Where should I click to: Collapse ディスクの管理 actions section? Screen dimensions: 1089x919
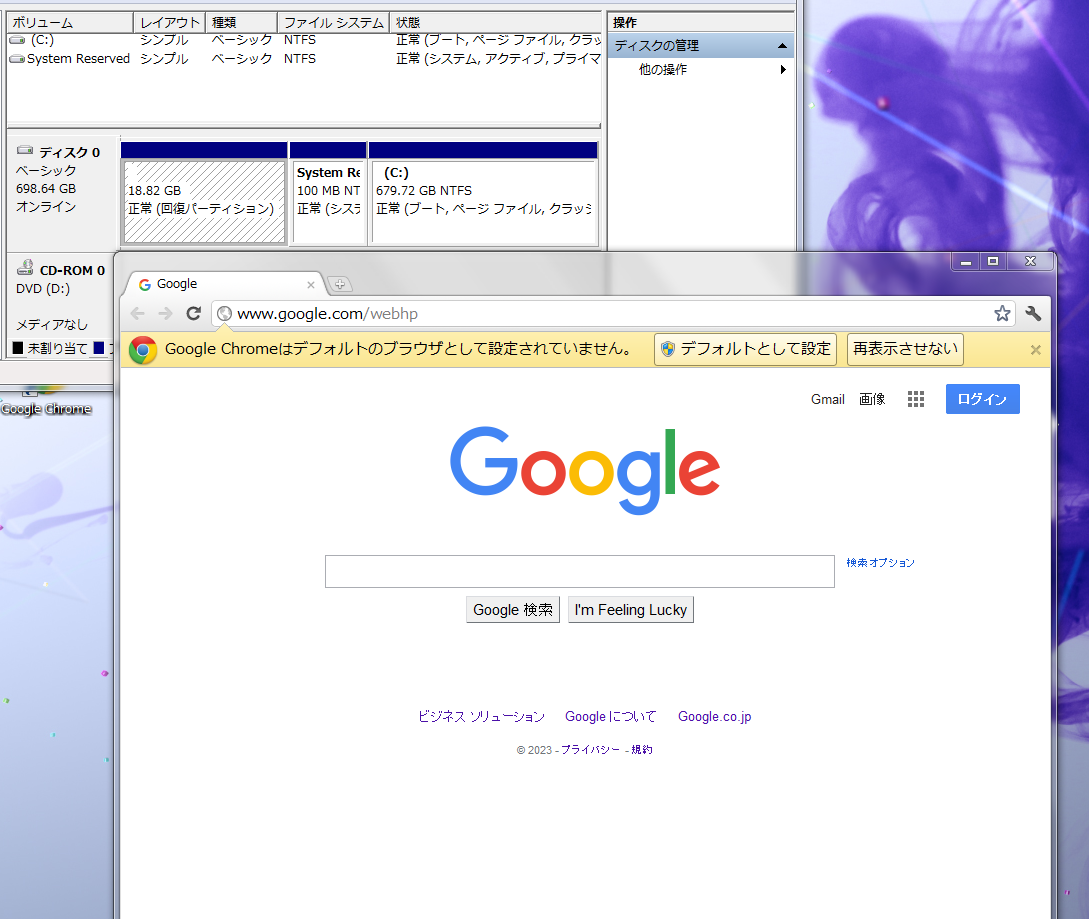pos(783,46)
